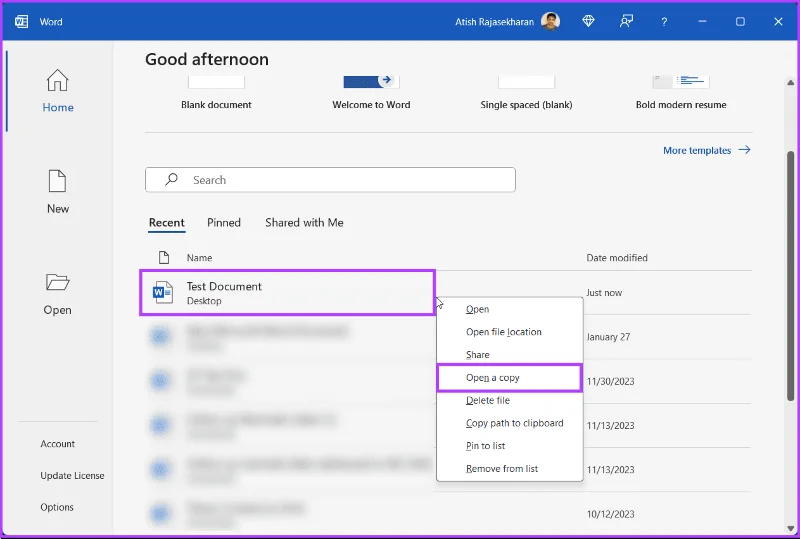Click Update License in sidebar
The width and height of the screenshot is (800, 539).
(72, 475)
